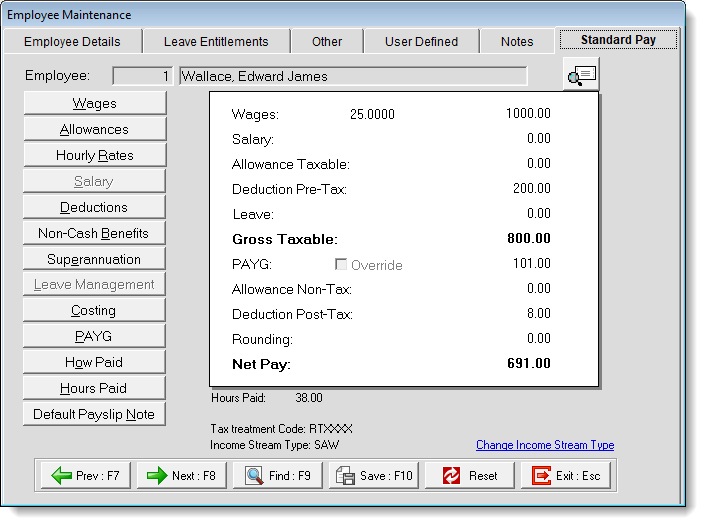
Task: Open the Leave Entitlements tab
Action: 216,41
